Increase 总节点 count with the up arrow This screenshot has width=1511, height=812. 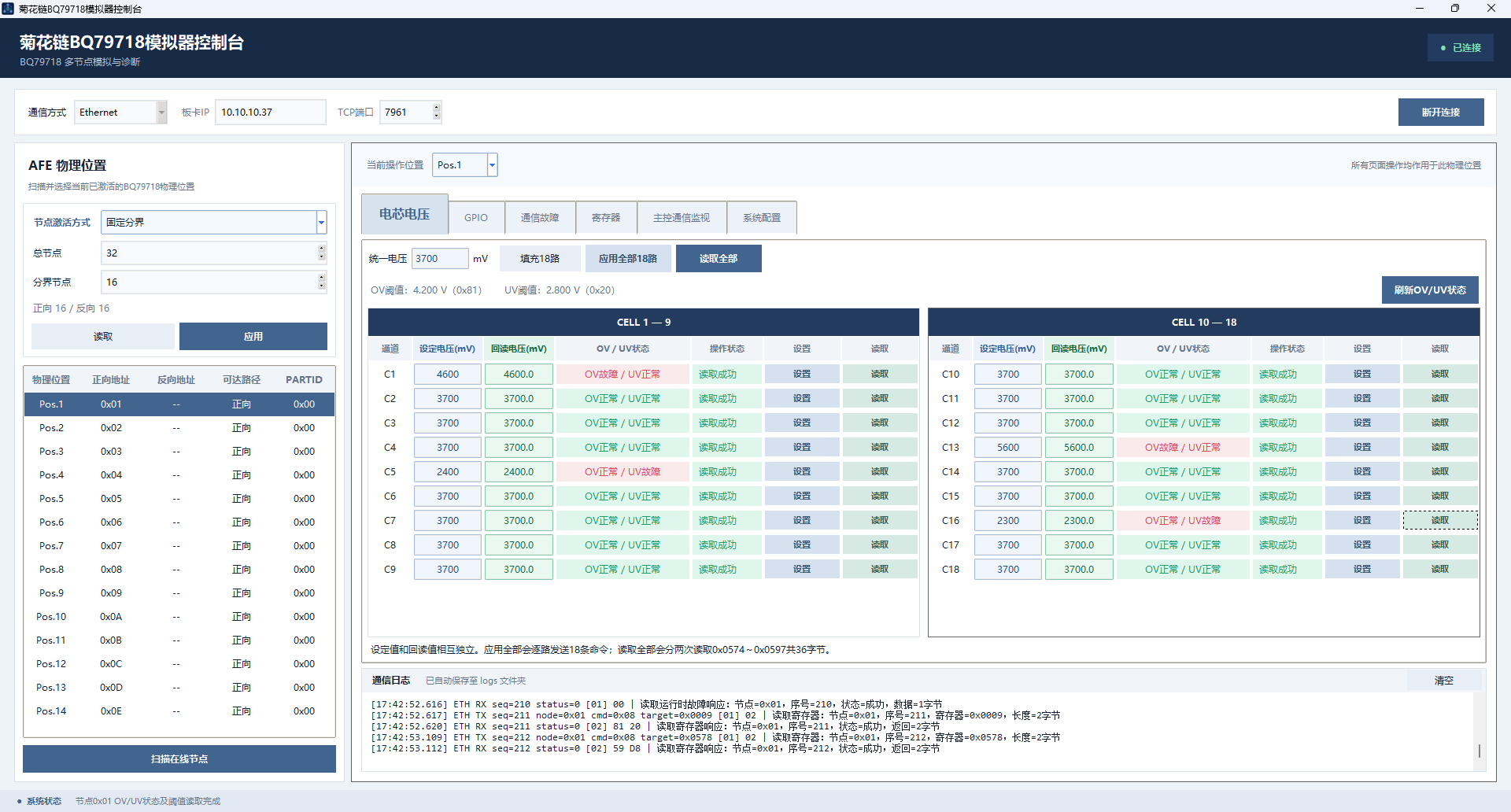click(x=321, y=249)
